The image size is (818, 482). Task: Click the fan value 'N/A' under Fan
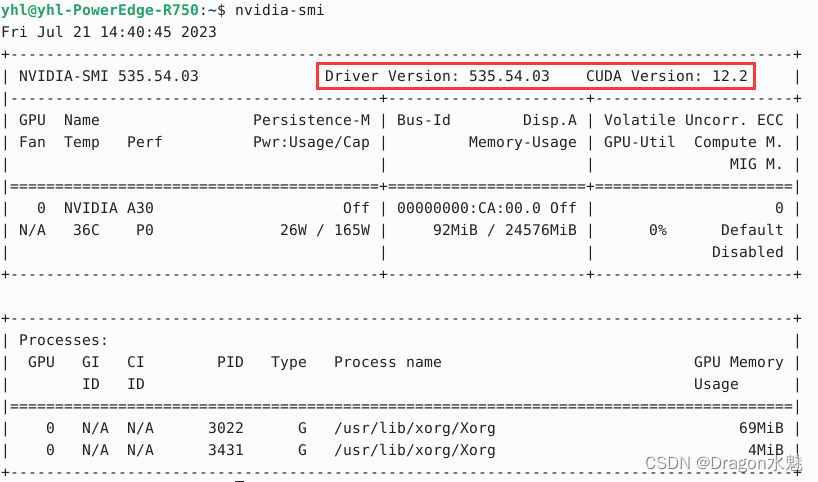click(32, 230)
